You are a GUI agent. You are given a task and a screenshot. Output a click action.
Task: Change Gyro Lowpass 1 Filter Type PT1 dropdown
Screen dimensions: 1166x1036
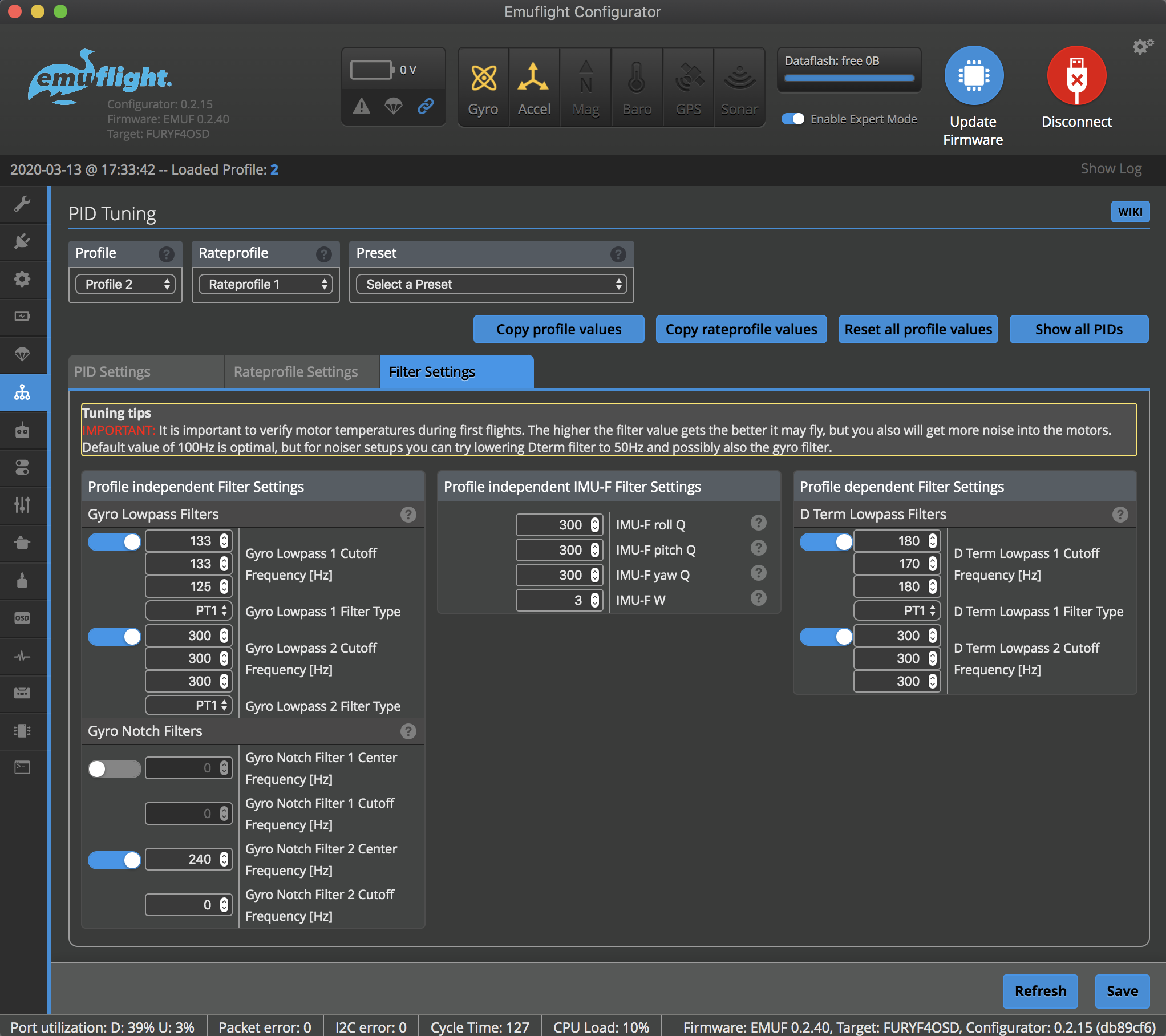coord(188,611)
